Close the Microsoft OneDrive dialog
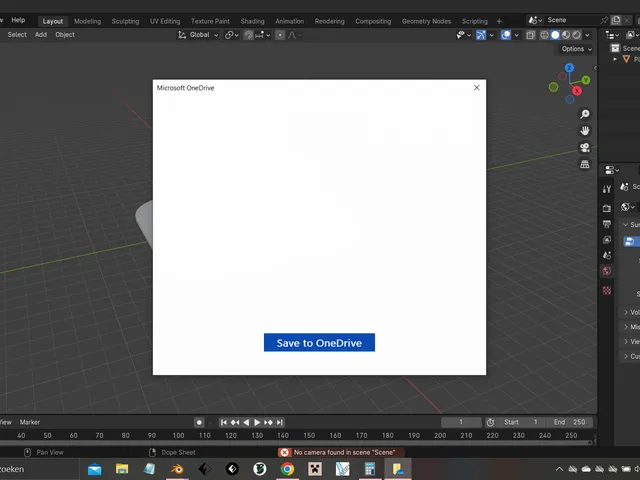640x480 pixels. click(476, 88)
